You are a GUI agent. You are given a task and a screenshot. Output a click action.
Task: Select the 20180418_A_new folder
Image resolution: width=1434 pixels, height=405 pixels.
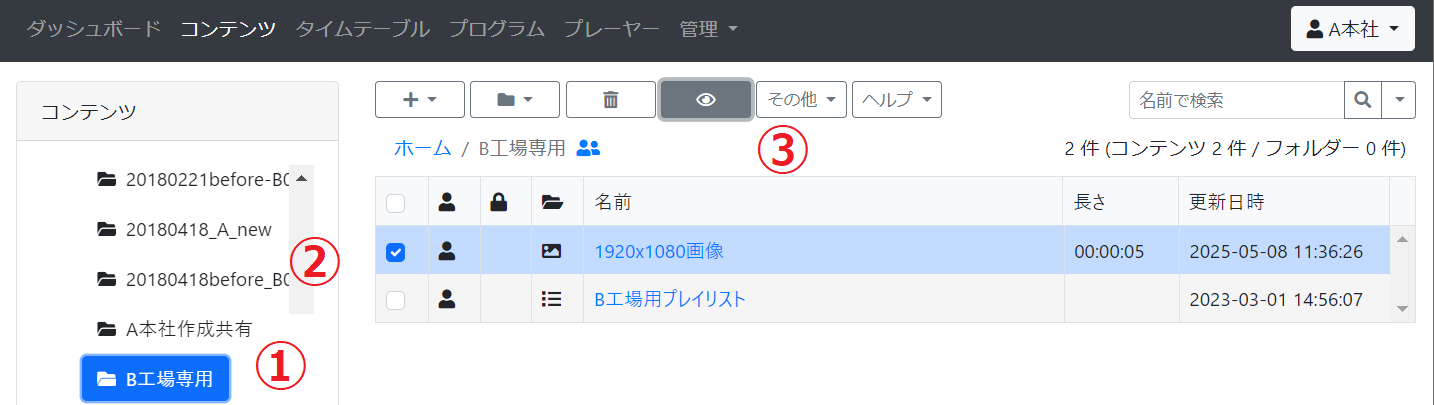click(185, 229)
